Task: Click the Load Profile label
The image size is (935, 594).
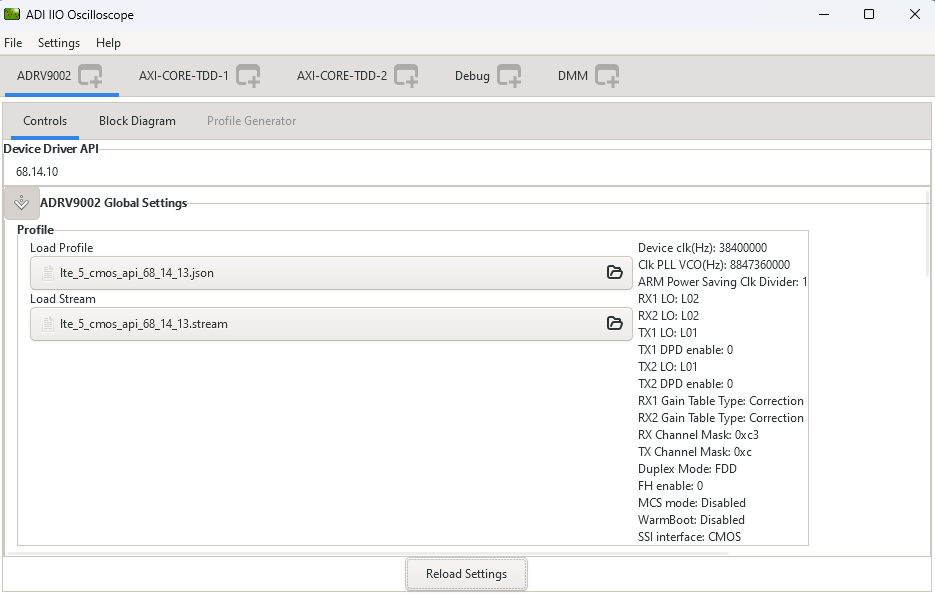Action: pos(61,248)
